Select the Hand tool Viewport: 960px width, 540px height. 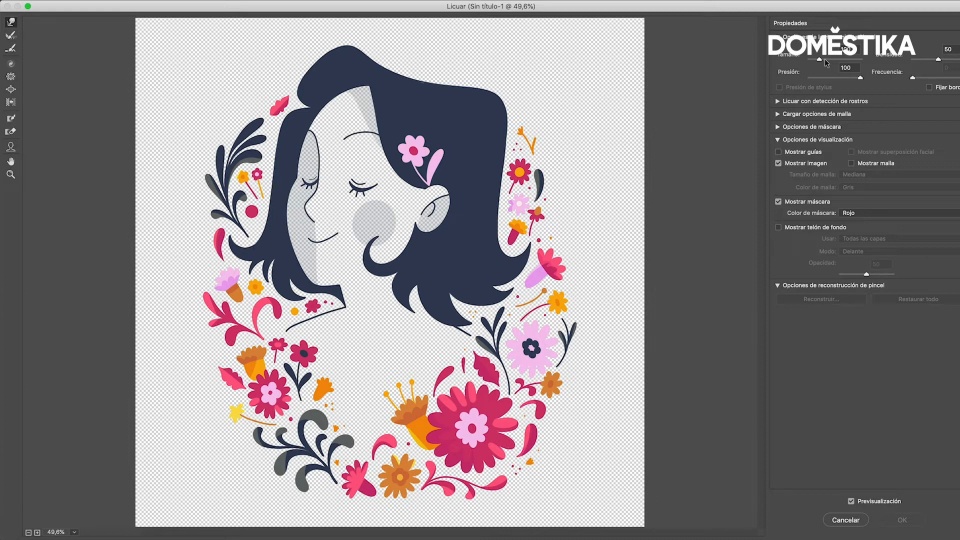(x=11, y=161)
